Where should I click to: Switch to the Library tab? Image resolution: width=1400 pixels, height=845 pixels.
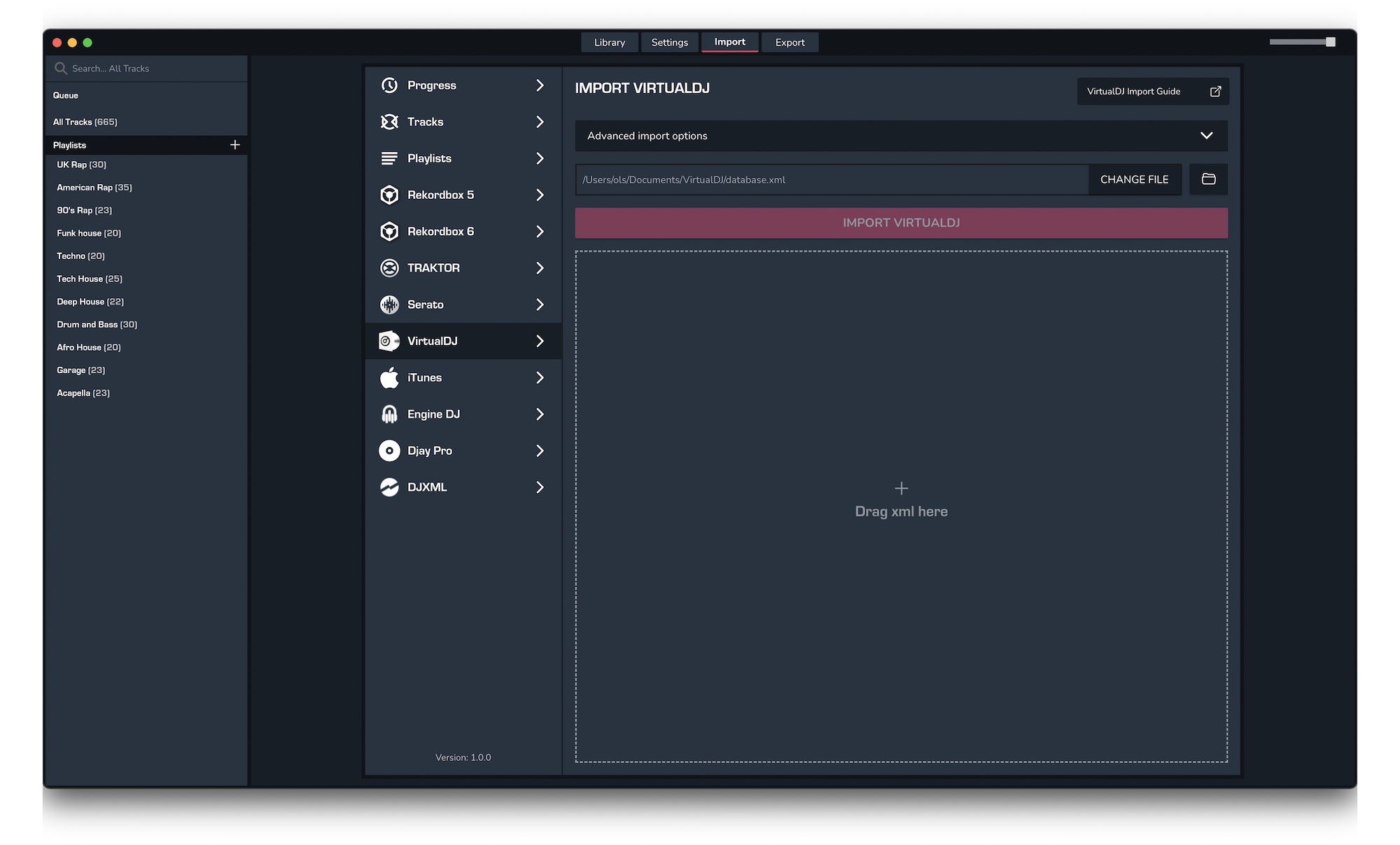pyautogui.click(x=610, y=42)
